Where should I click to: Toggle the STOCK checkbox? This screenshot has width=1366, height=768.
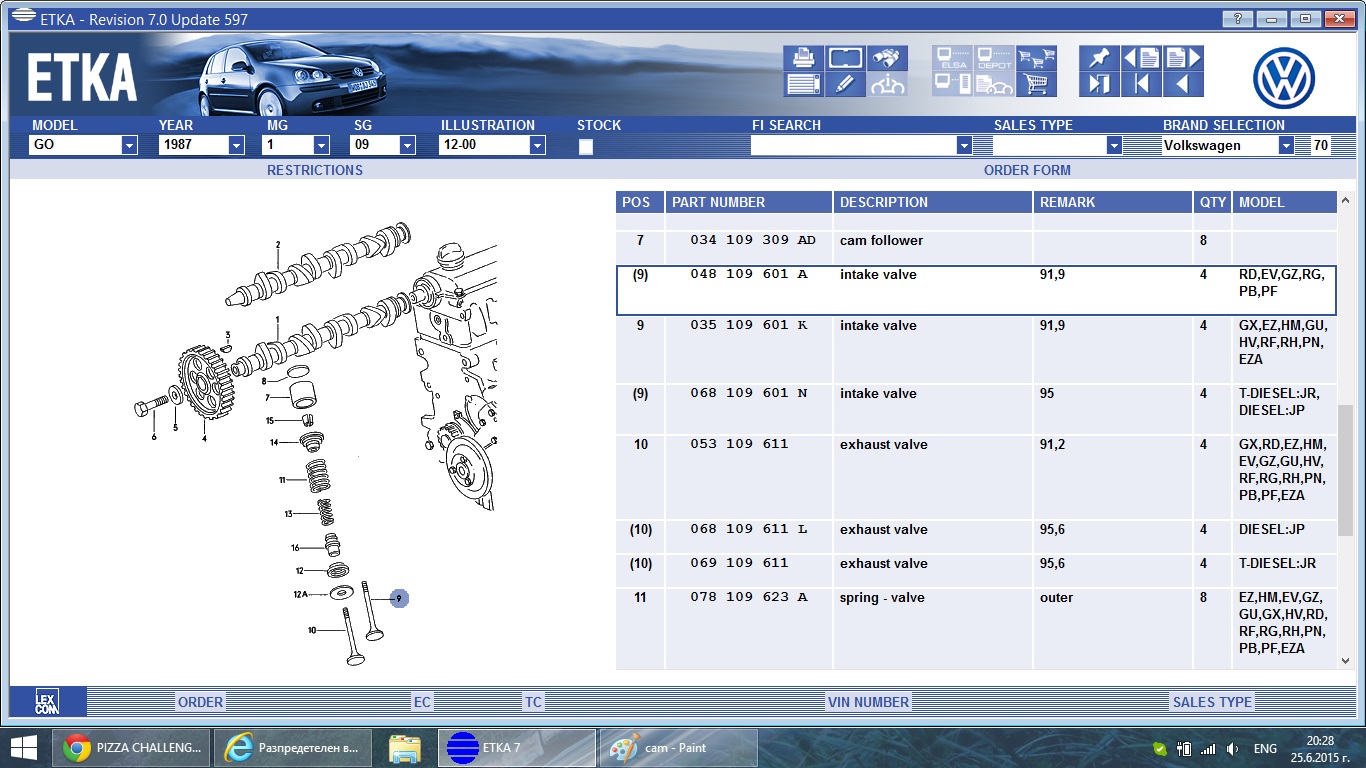click(586, 146)
